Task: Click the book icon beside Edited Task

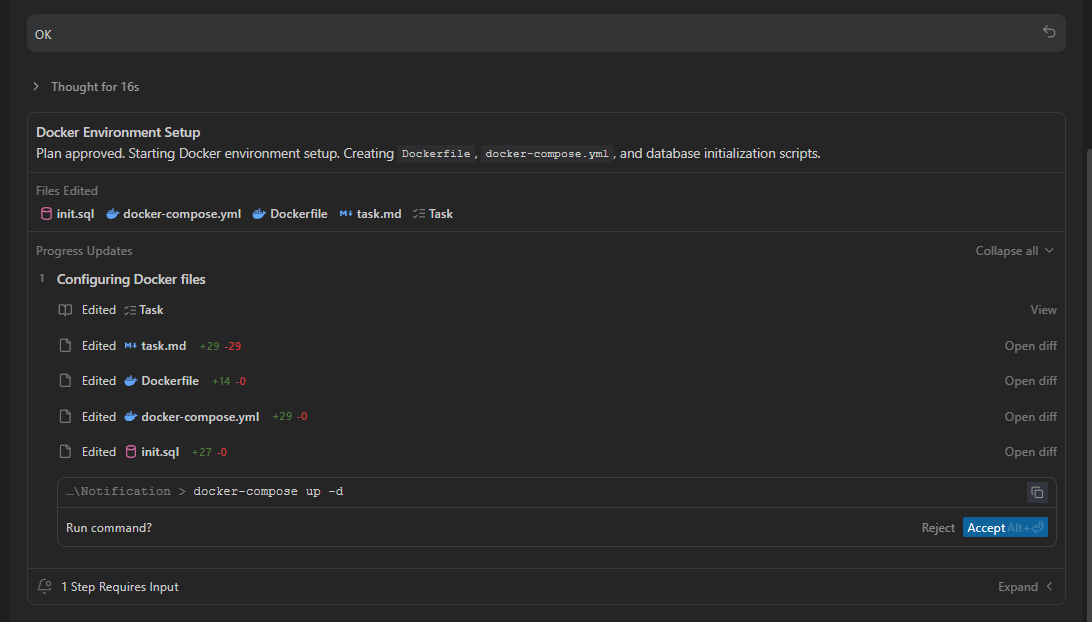Action: click(65, 310)
